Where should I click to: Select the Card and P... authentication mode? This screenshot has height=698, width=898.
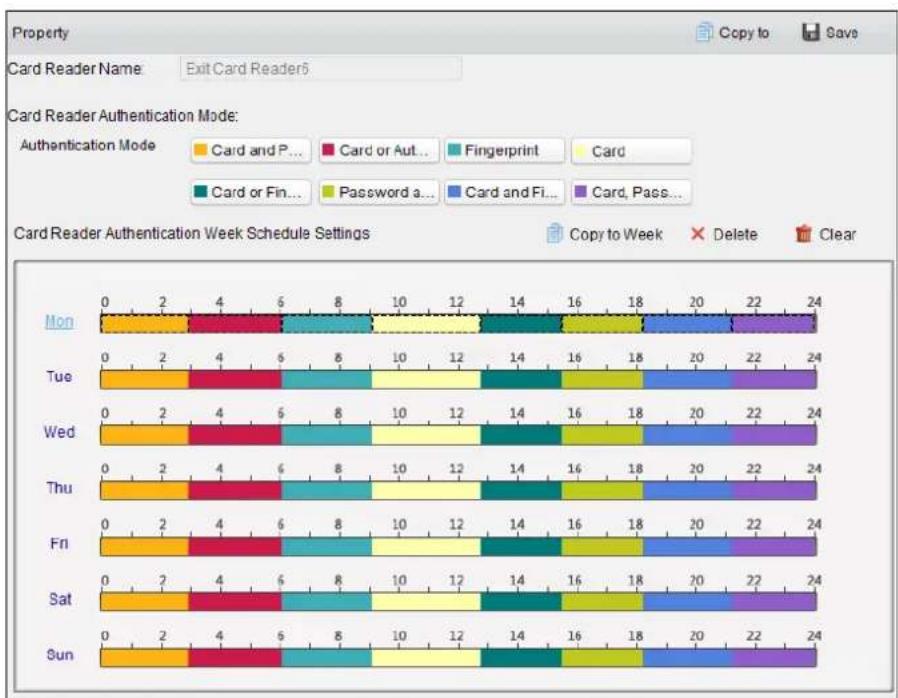click(x=251, y=151)
